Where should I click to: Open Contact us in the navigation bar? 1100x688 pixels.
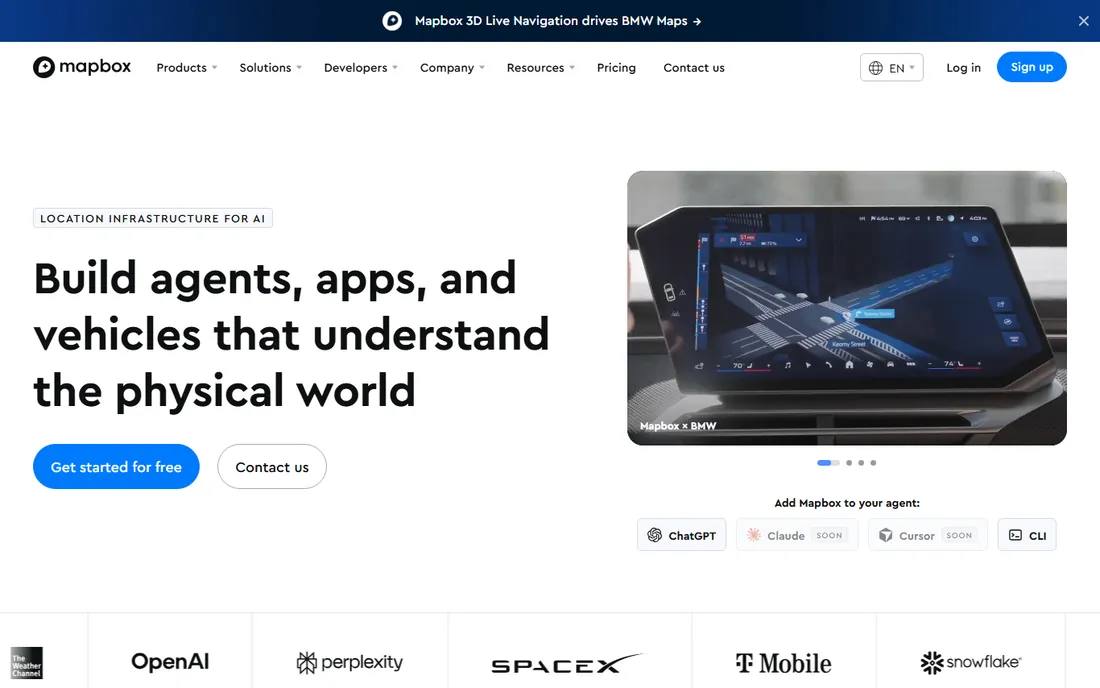694,68
